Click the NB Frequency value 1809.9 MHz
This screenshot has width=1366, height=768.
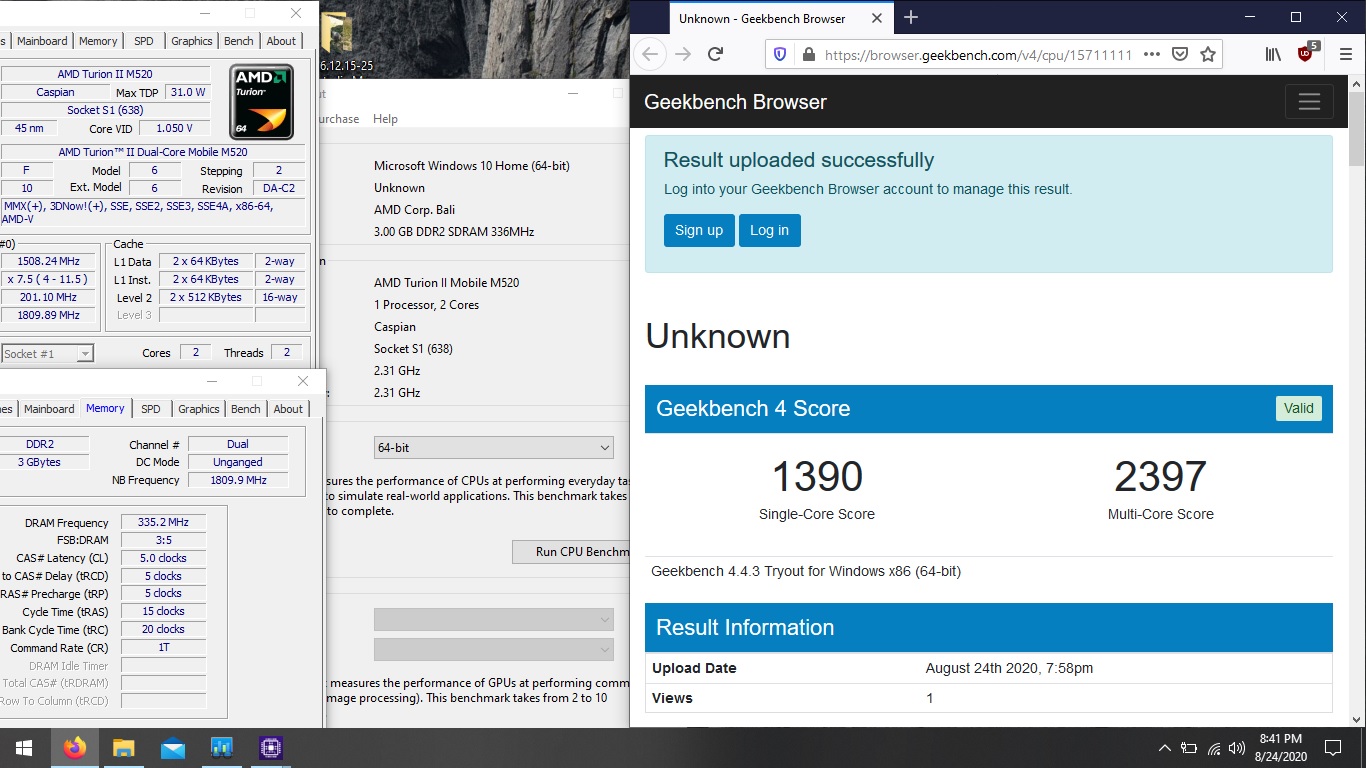coord(238,480)
